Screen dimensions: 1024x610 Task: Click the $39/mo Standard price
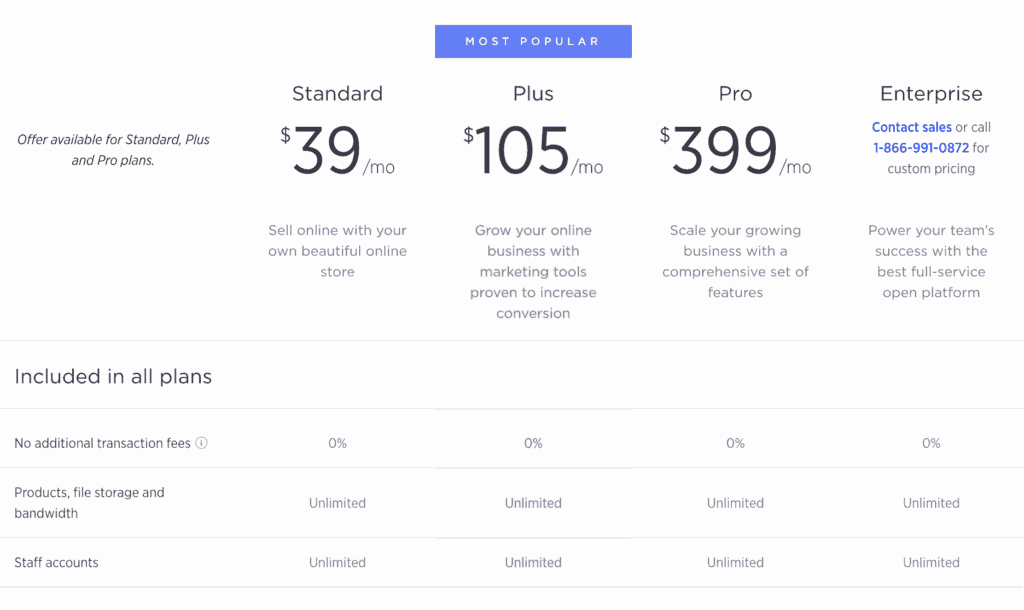(x=337, y=150)
